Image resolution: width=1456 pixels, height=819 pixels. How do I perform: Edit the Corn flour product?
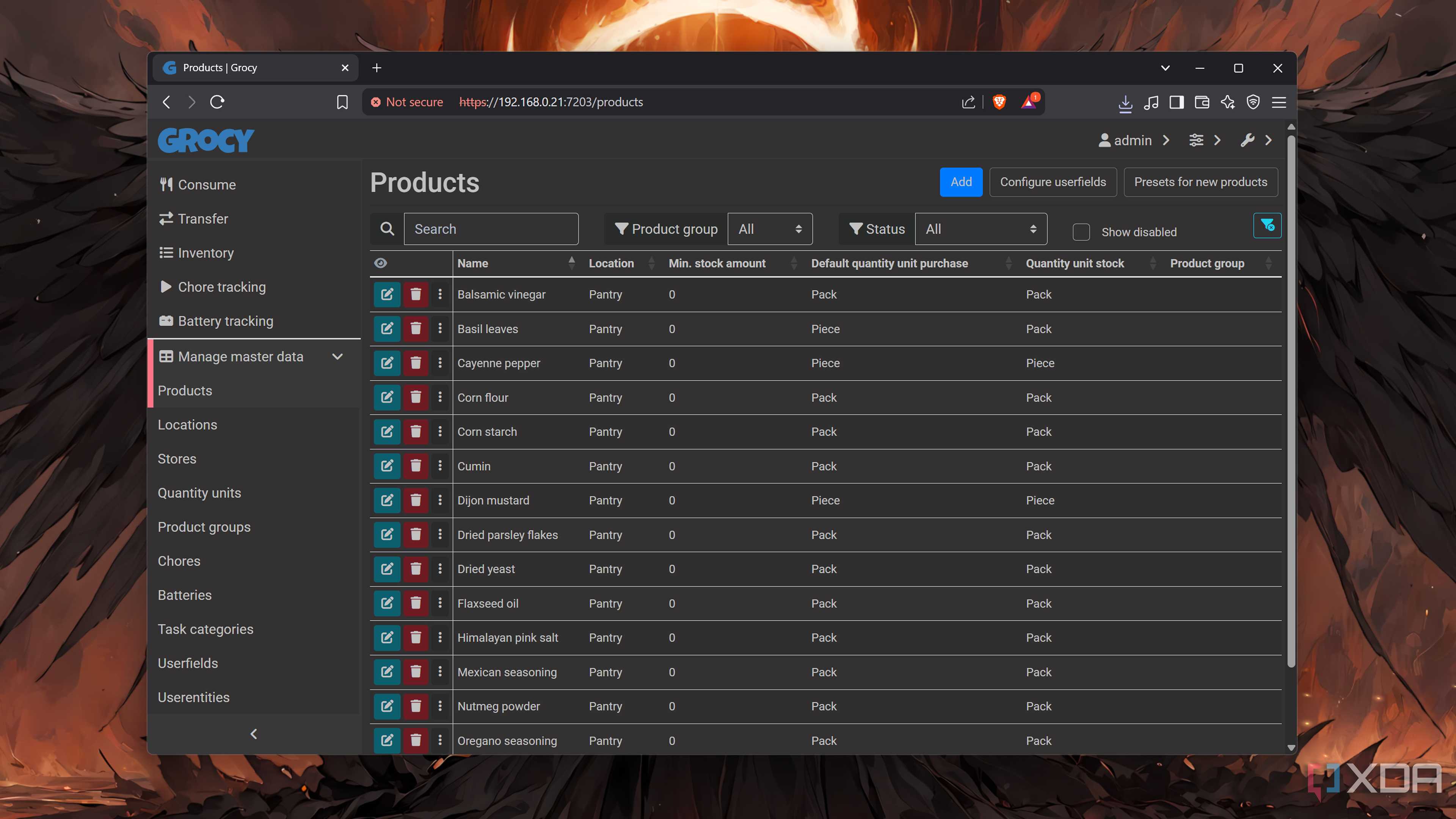coord(387,397)
